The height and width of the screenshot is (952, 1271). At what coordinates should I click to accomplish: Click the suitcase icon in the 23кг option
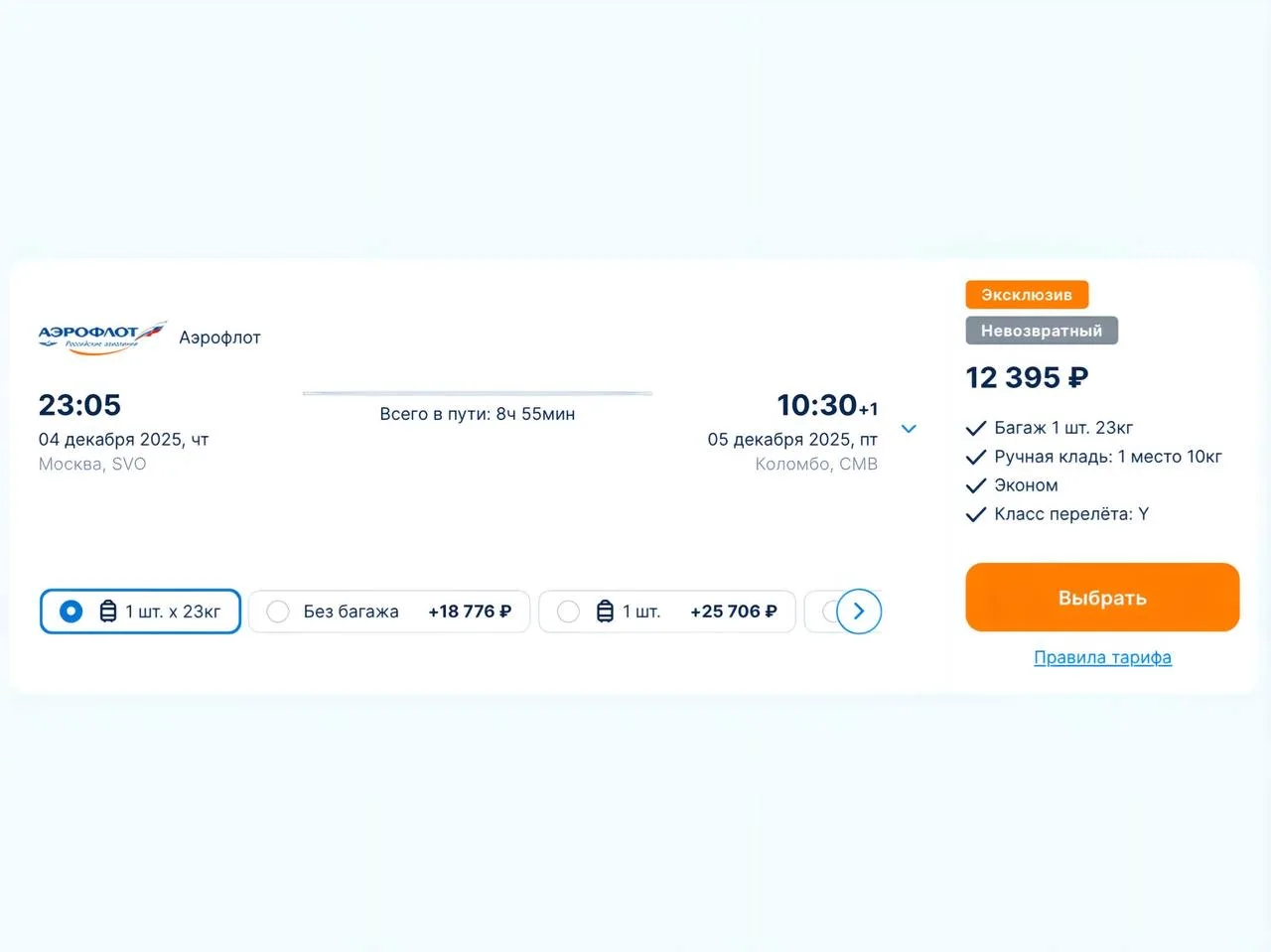(108, 612)
